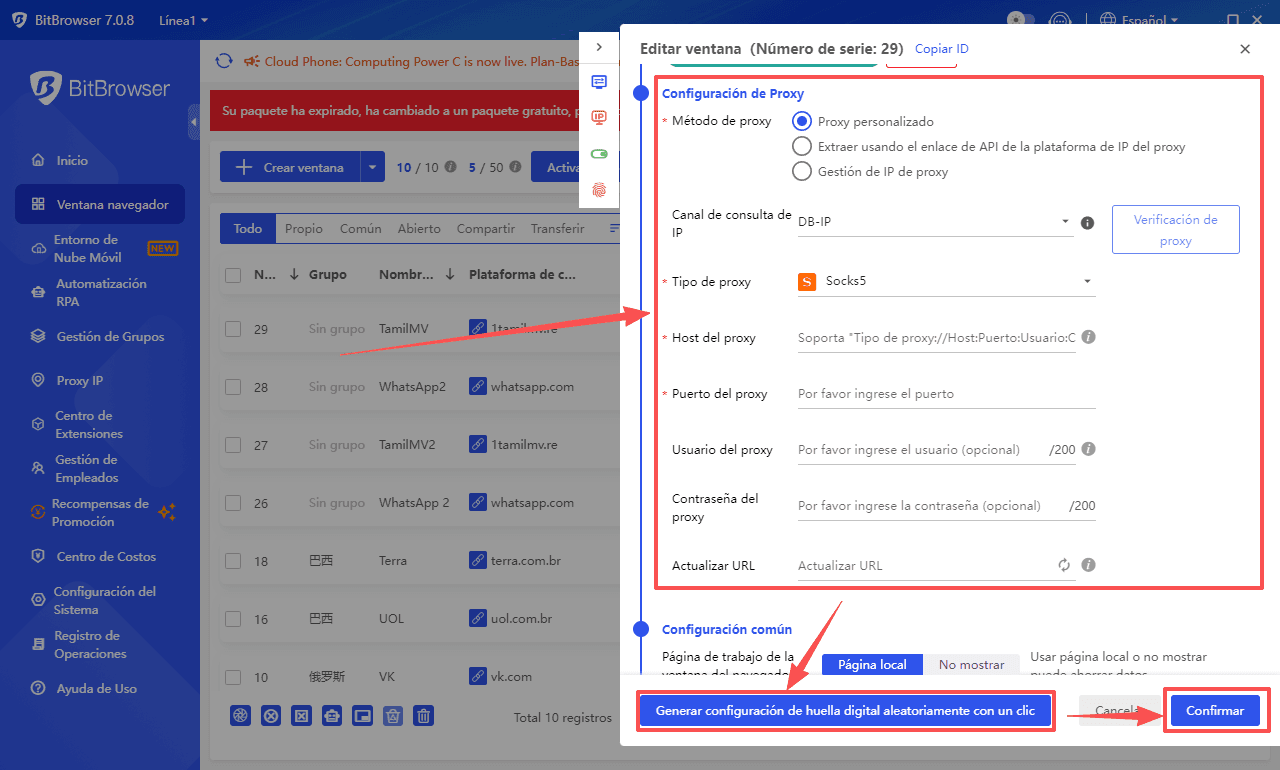Select the Todo filter tab
The height and width of the screenshot is (770, 1280).
(247, 228)
